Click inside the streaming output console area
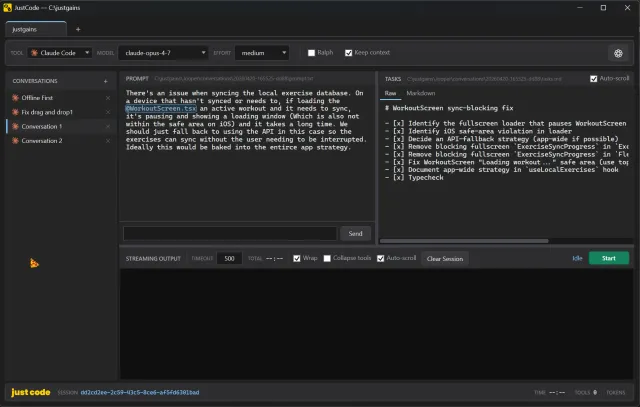The image size is (640, 407). (376, 324)
